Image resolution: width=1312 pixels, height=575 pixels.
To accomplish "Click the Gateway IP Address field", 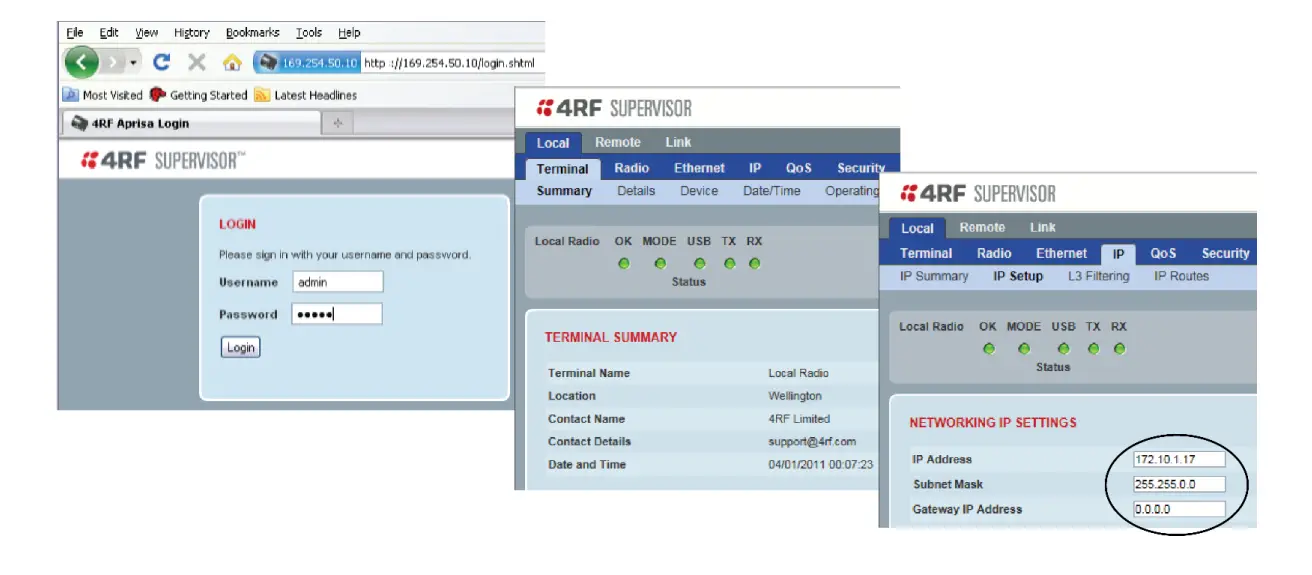I will 1179,509.
